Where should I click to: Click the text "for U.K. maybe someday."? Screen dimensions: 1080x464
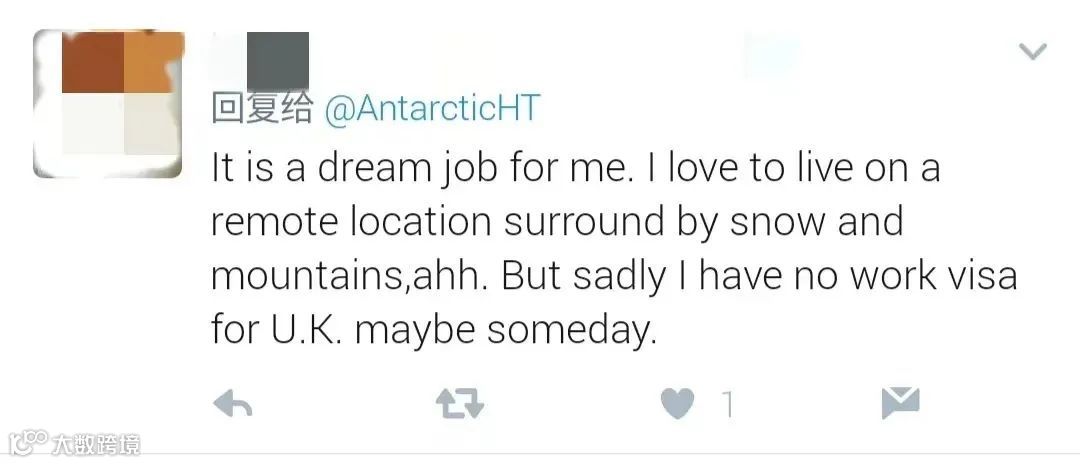(431, 330)
